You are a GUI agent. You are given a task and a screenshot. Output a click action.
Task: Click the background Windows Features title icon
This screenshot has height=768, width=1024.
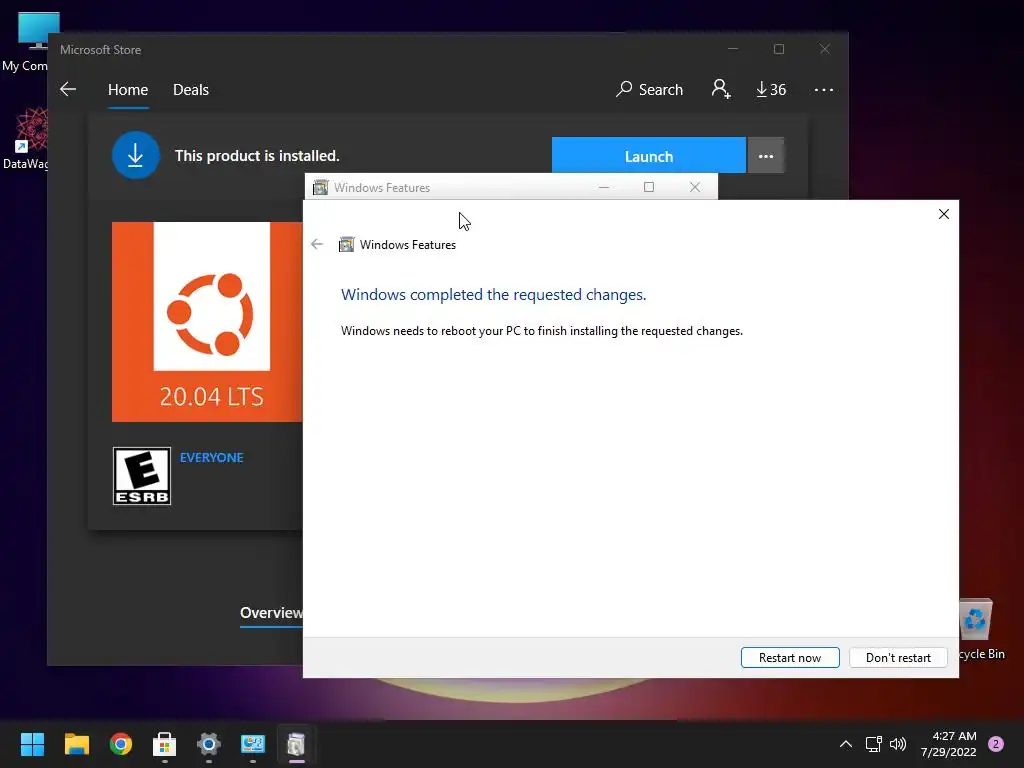(321, 188)
